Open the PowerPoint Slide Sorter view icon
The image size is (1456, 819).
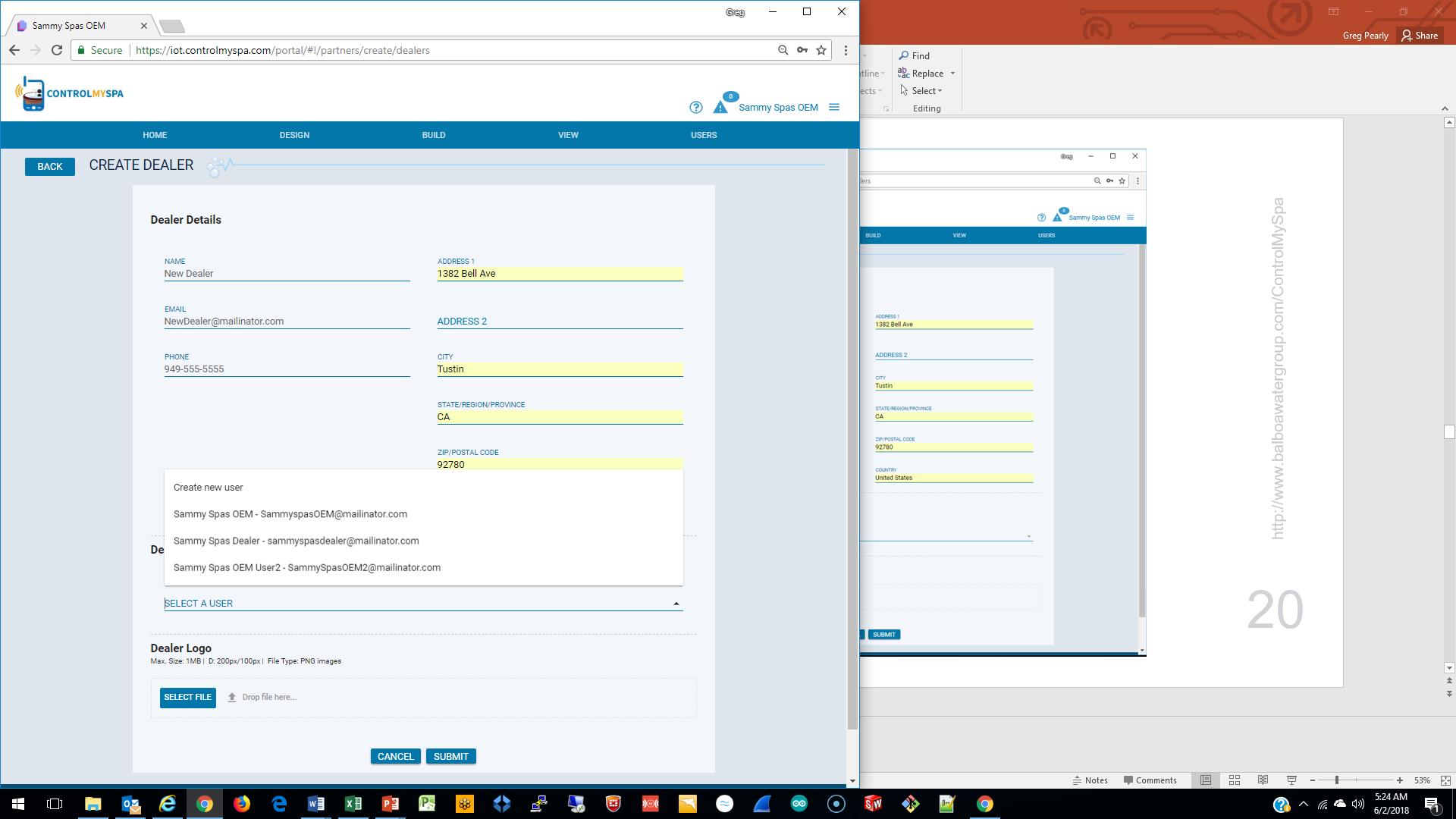1234,780
